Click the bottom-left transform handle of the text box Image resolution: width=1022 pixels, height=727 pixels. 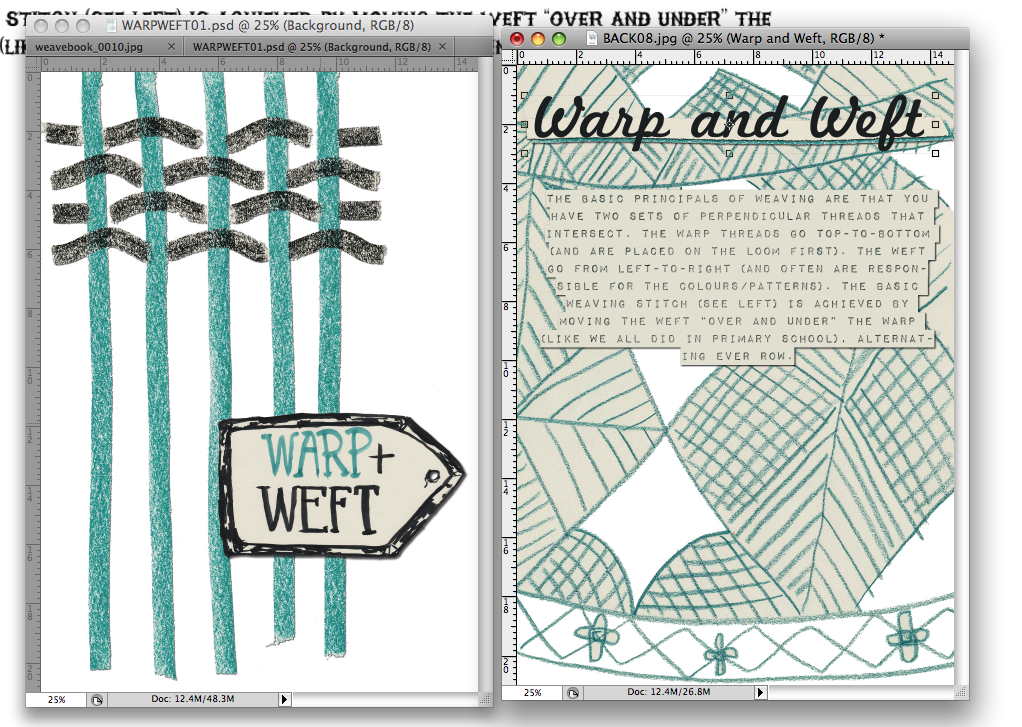click(x=525, y=153)
